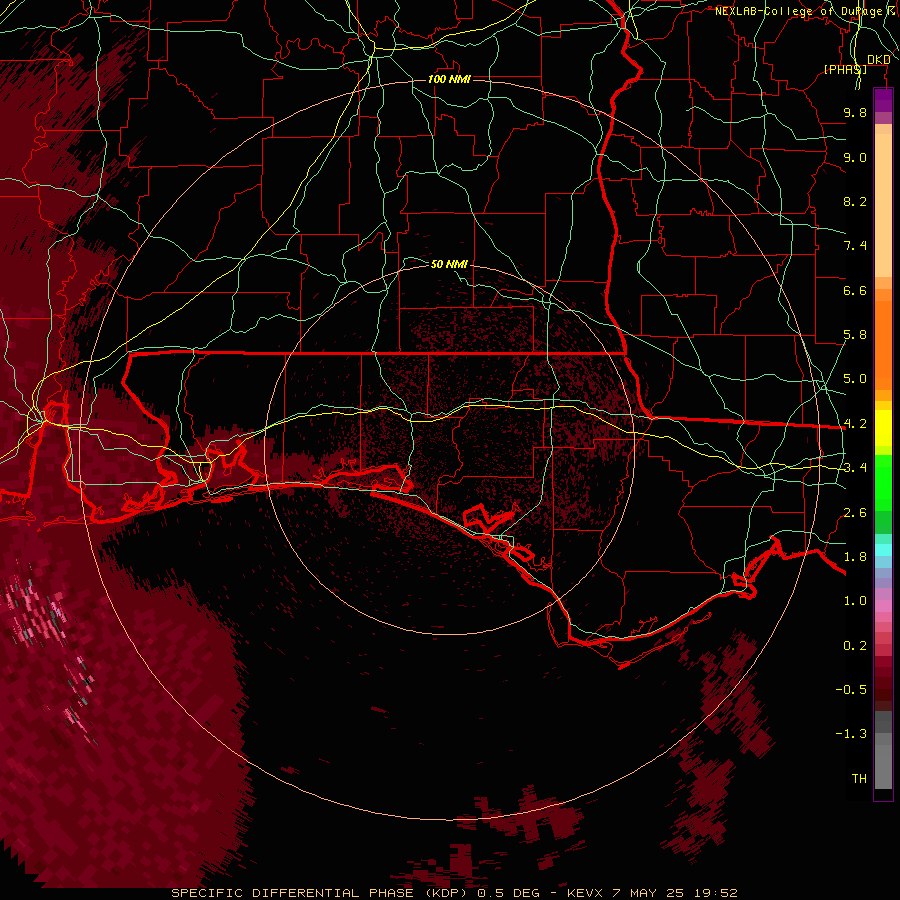The image size is (900, 900).
Task: Click the -0.5 value on the color scale
Action: point(851,690)
